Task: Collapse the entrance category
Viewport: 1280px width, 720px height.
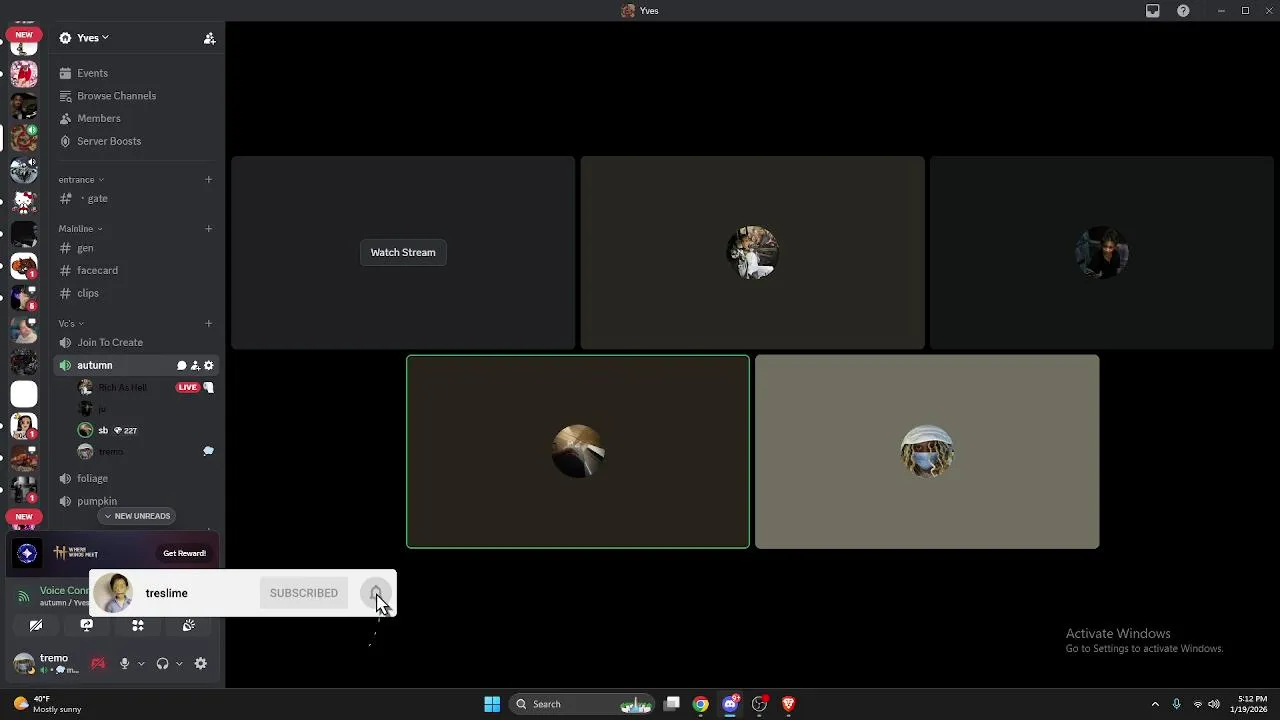Action: point(81,180)
